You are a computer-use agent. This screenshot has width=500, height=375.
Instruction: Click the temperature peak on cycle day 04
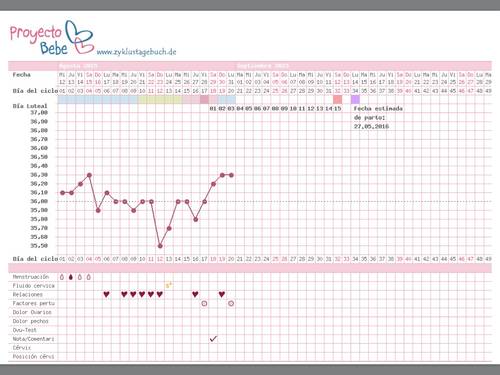[89, 175]
